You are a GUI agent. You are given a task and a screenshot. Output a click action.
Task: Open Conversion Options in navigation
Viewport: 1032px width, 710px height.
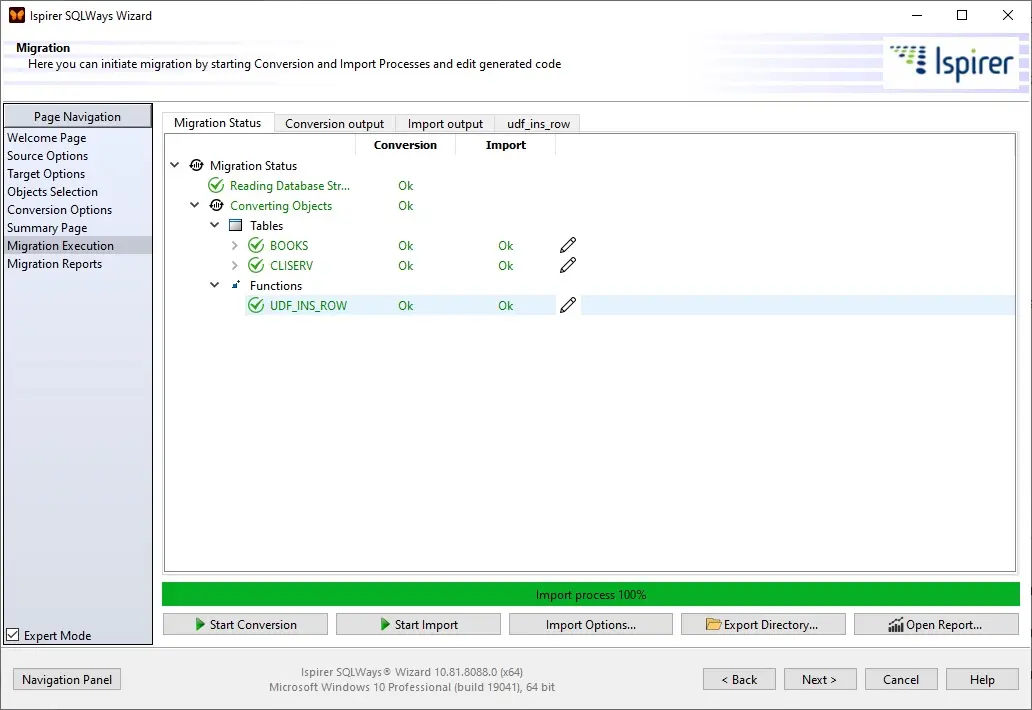click(x=60, y=210)
